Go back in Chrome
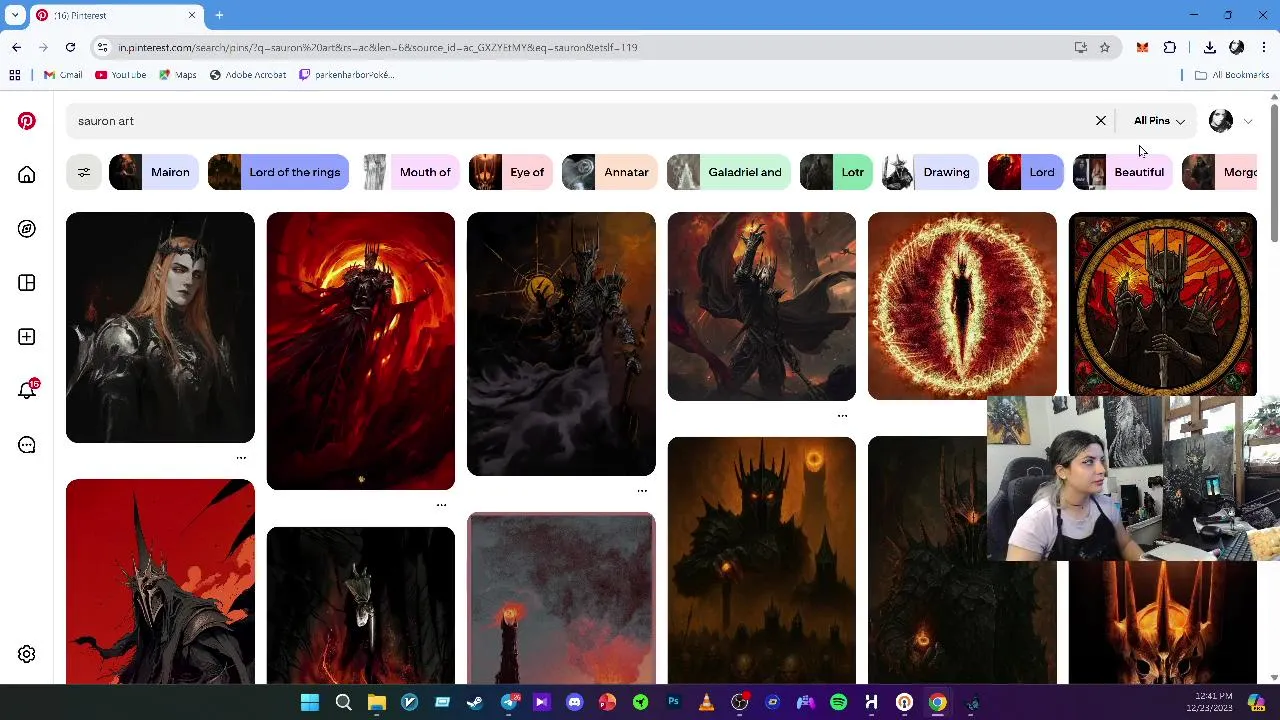Image resolution: width=1280 pixels, height=720 pixels. pyautogui.click(x=16, y=47)
